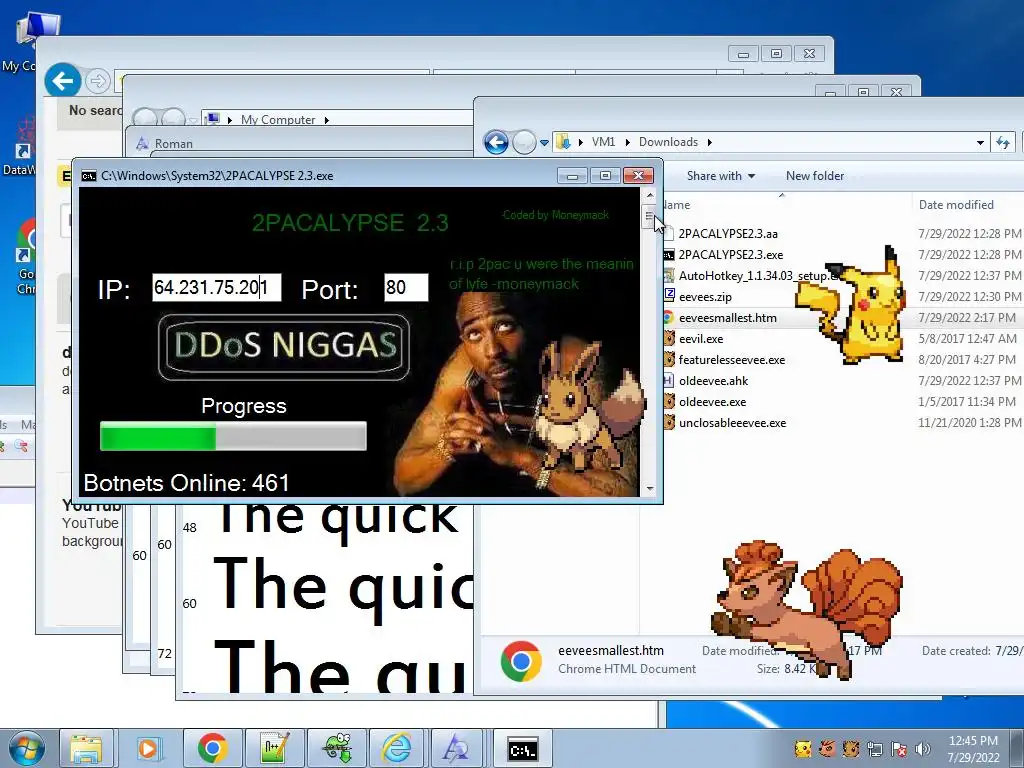Switch to the font viewer taskbar icon
Screen dimensions: 1024x768
pyautogui.click(x=456, y=749)
